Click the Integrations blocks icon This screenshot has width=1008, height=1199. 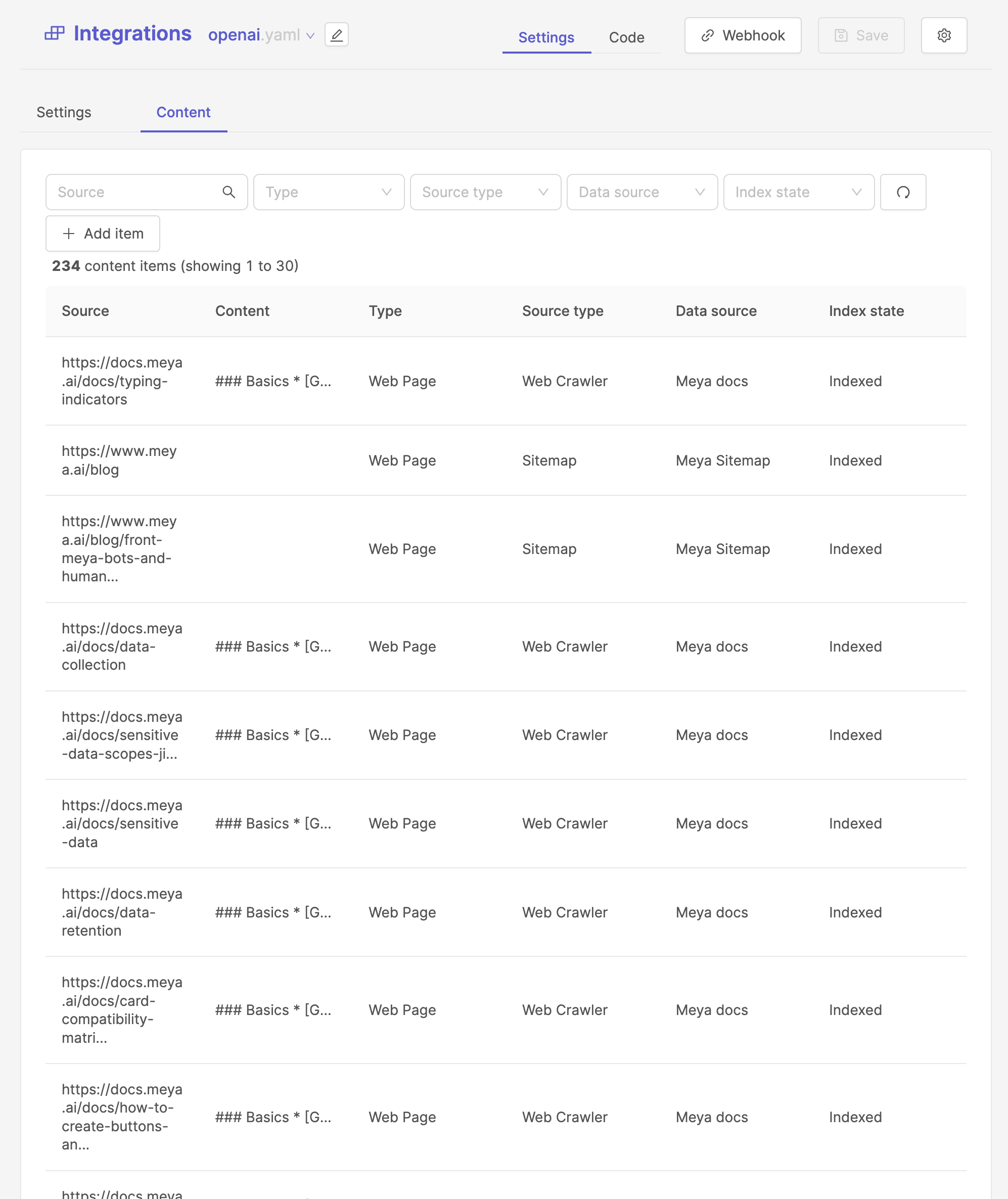54,34
